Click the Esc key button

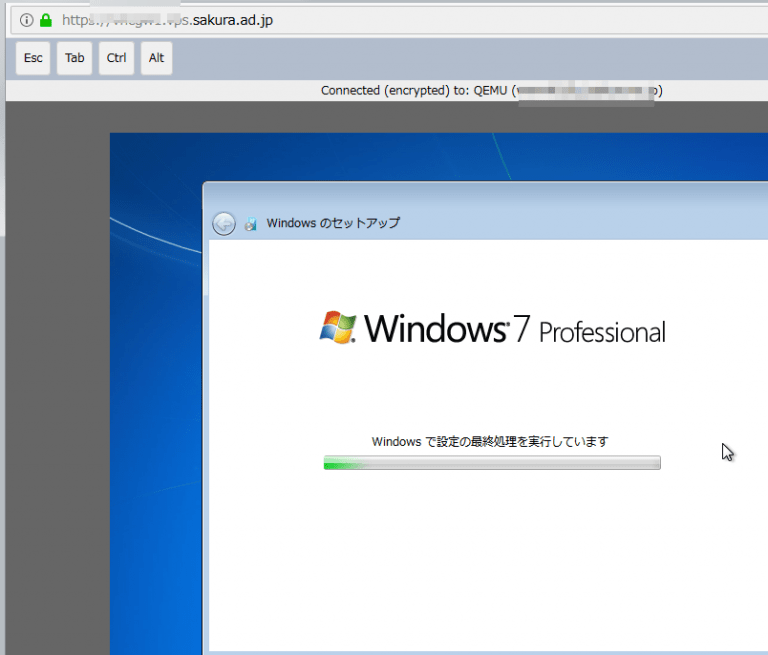33,58
